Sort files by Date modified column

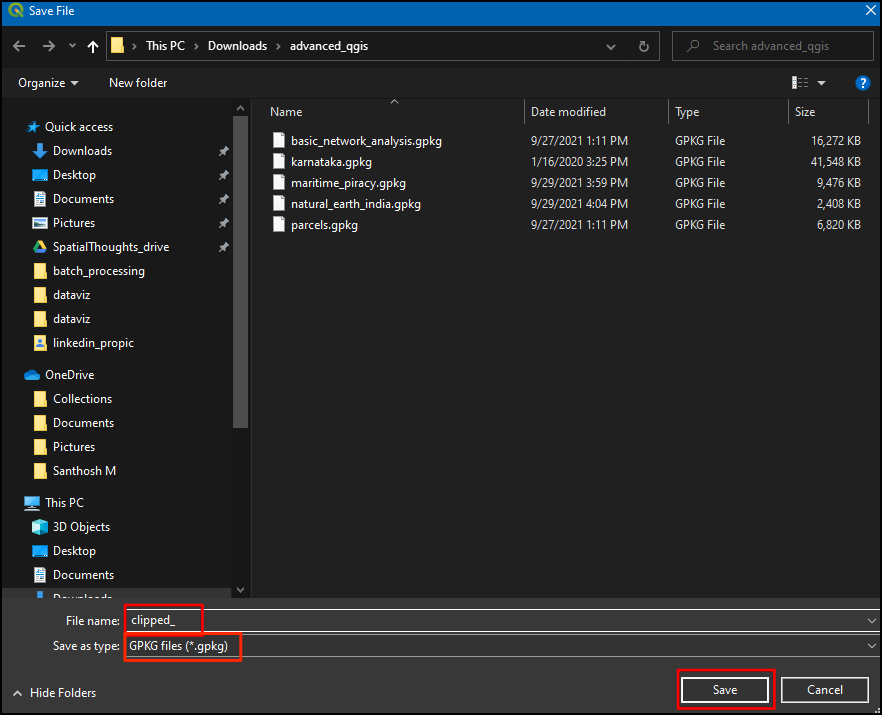click(568, 112)
